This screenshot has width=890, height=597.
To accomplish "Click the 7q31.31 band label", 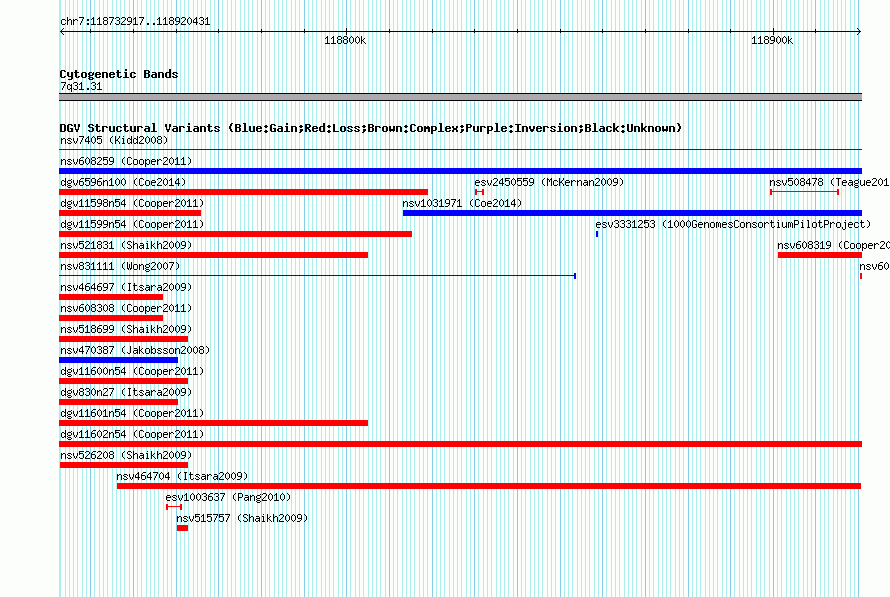I will click(81, 86).
